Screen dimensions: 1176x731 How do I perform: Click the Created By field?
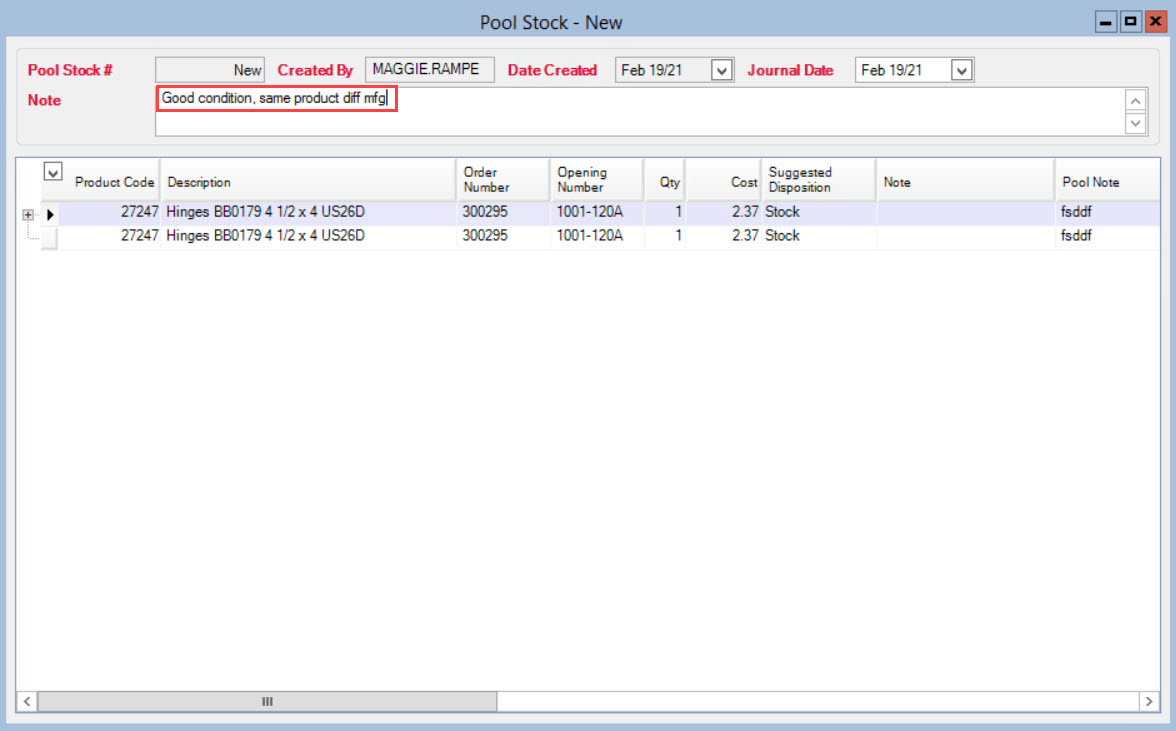tap(430, 70)
